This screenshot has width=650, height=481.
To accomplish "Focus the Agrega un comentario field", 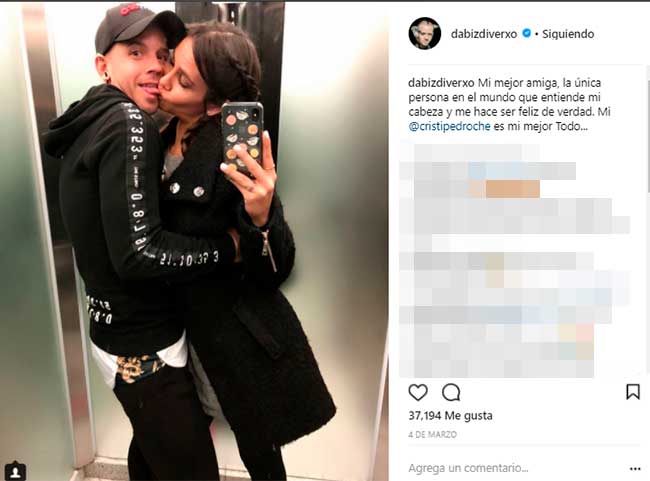I will click(514, 468).
